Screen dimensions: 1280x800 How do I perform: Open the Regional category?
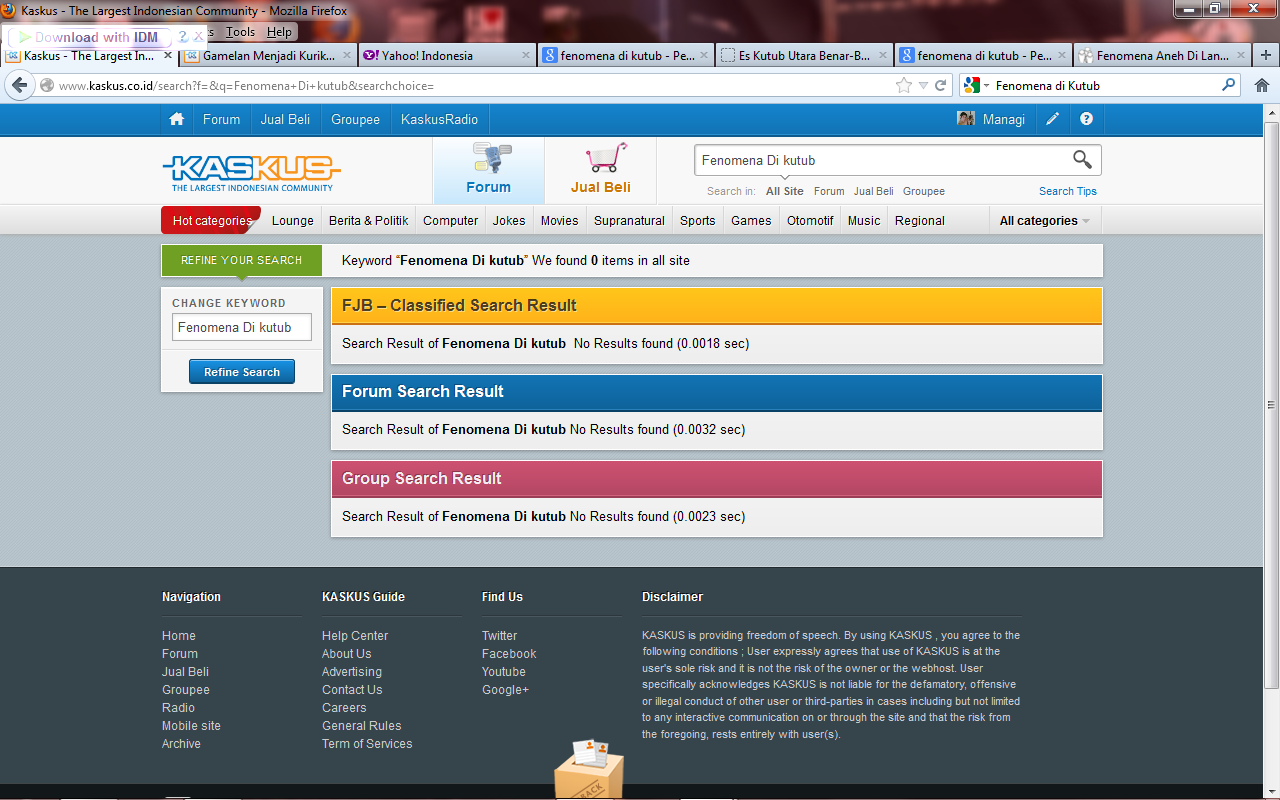click(x=920, y=221)
